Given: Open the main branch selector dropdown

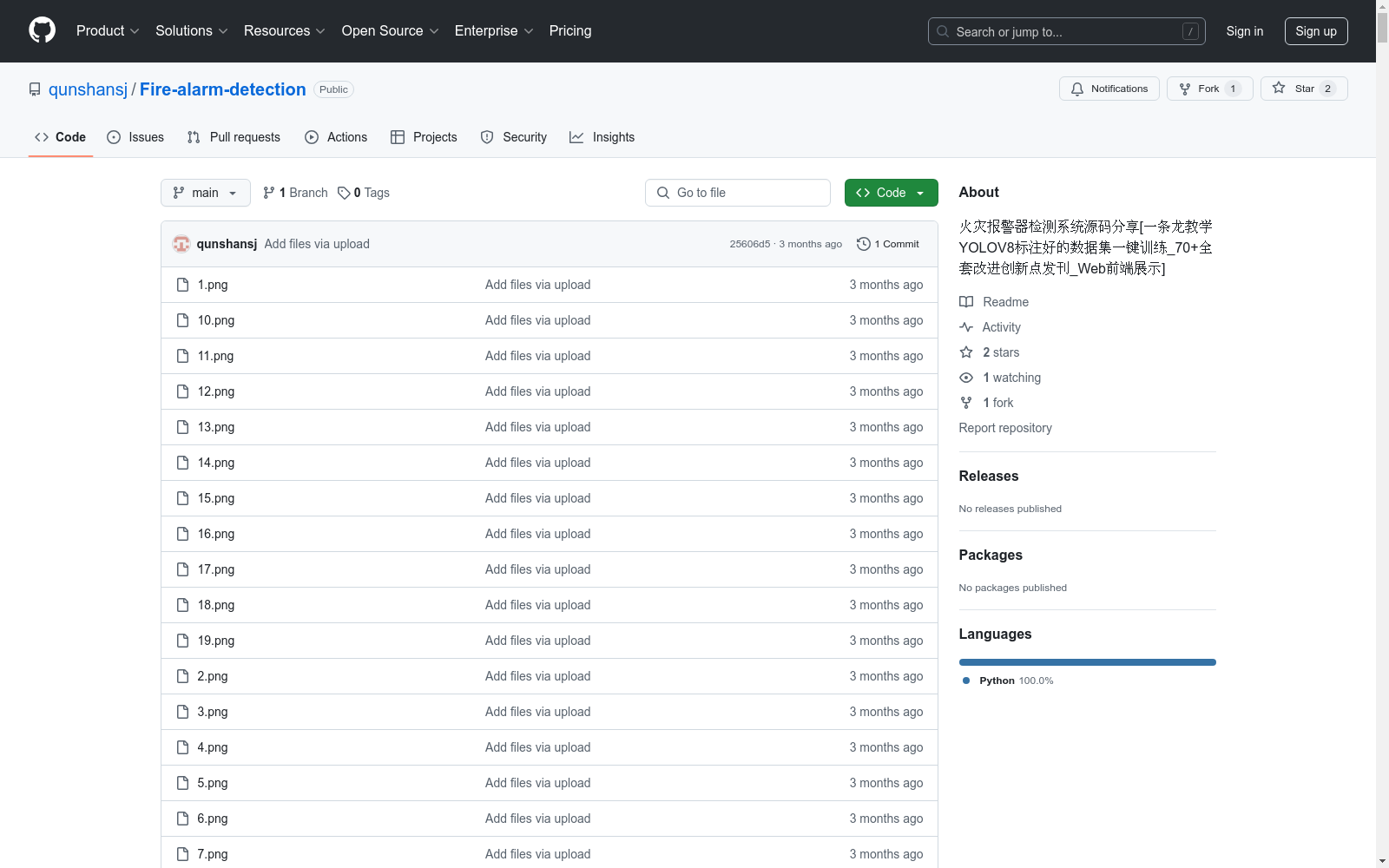Looking at the screenshot, I should [206, 193].
